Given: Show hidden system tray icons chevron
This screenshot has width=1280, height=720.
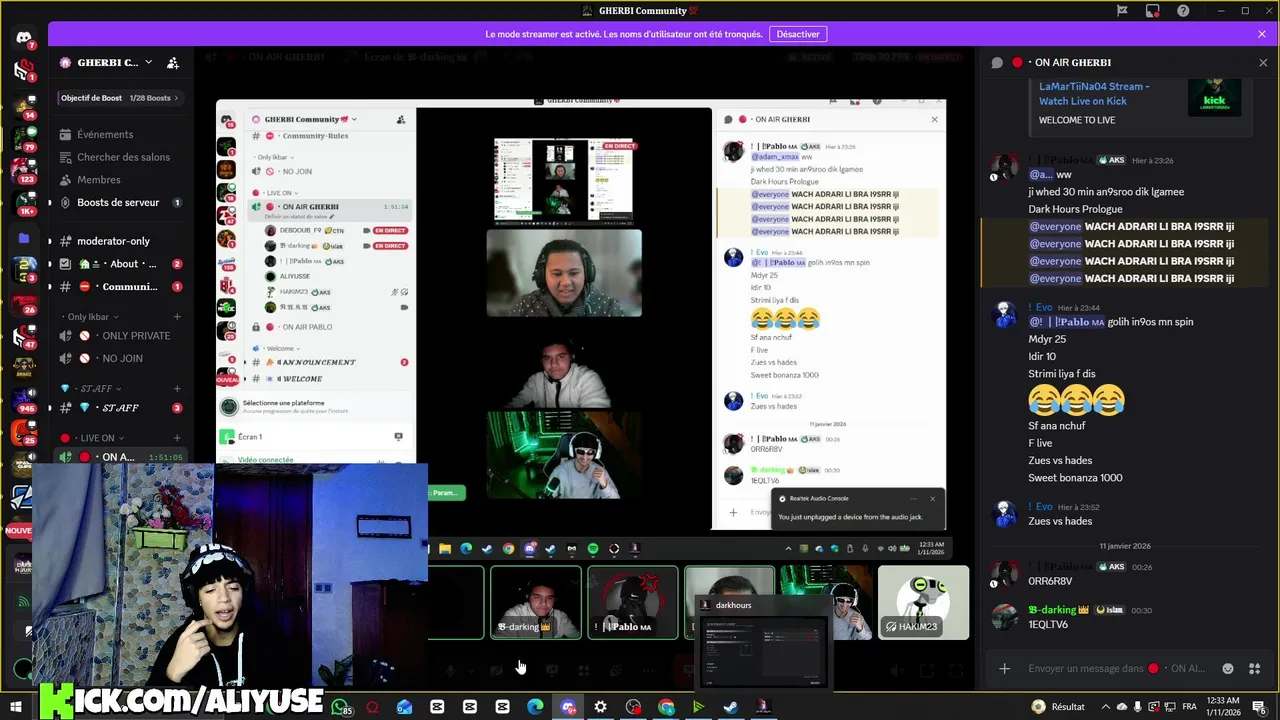Looking at the screenshot, I should click(x=1107, y=707).
